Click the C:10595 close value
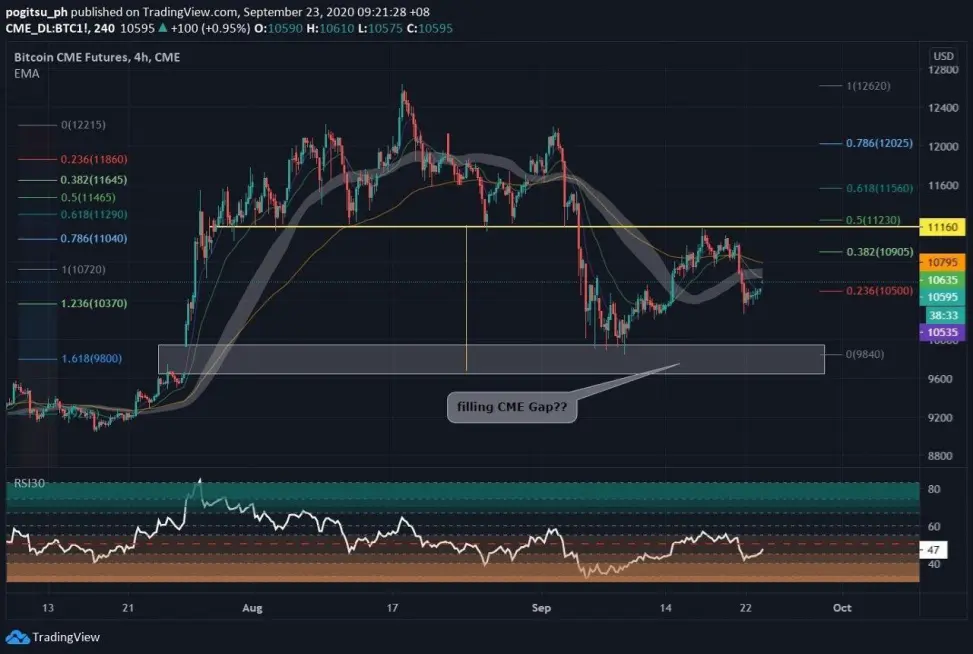The height and width of the screenshot is (654, 973). coord(430,28)
